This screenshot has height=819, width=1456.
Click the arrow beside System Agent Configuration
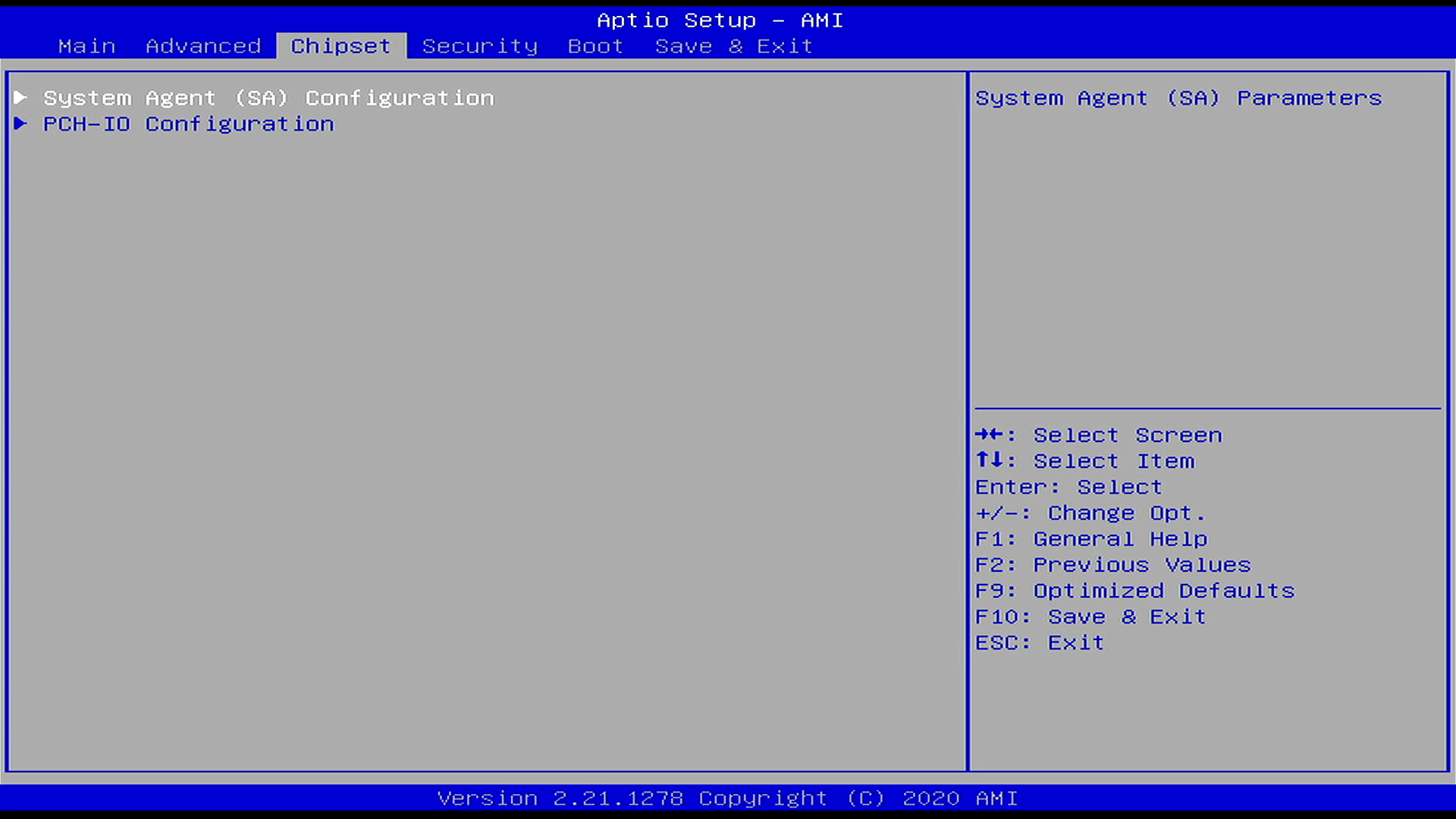pos(20,97)
